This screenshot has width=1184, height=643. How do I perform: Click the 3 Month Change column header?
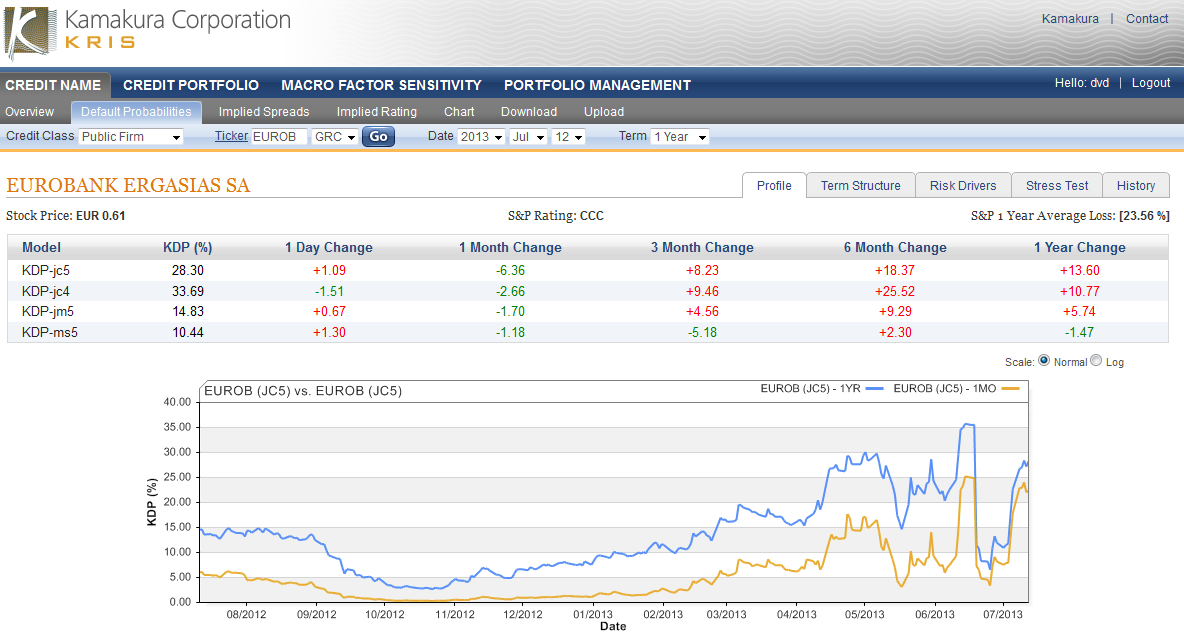(702, 248)
